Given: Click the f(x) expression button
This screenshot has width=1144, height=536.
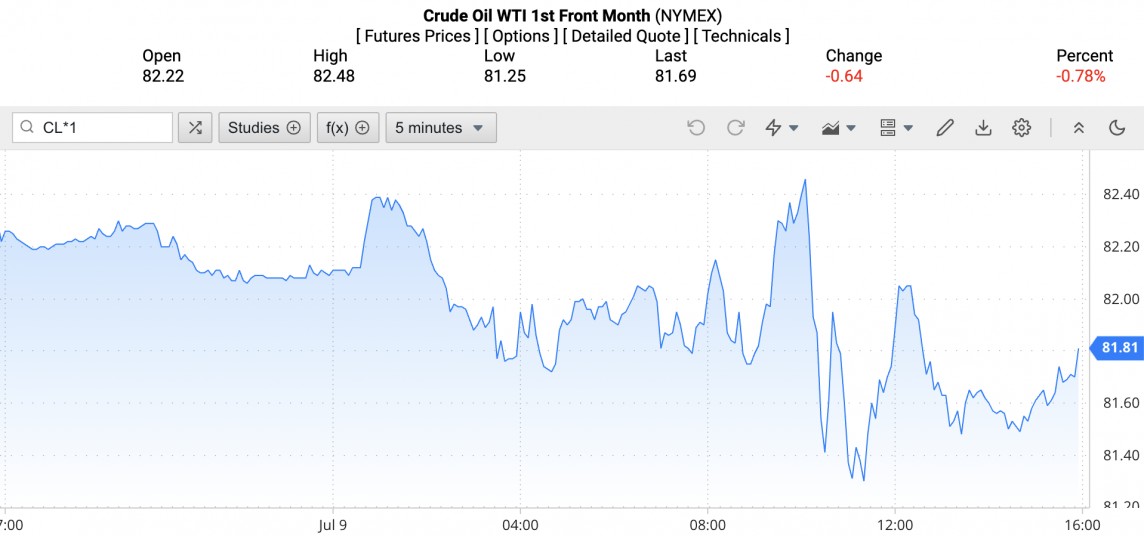Looking at the screenshot, I should (348, 128).
